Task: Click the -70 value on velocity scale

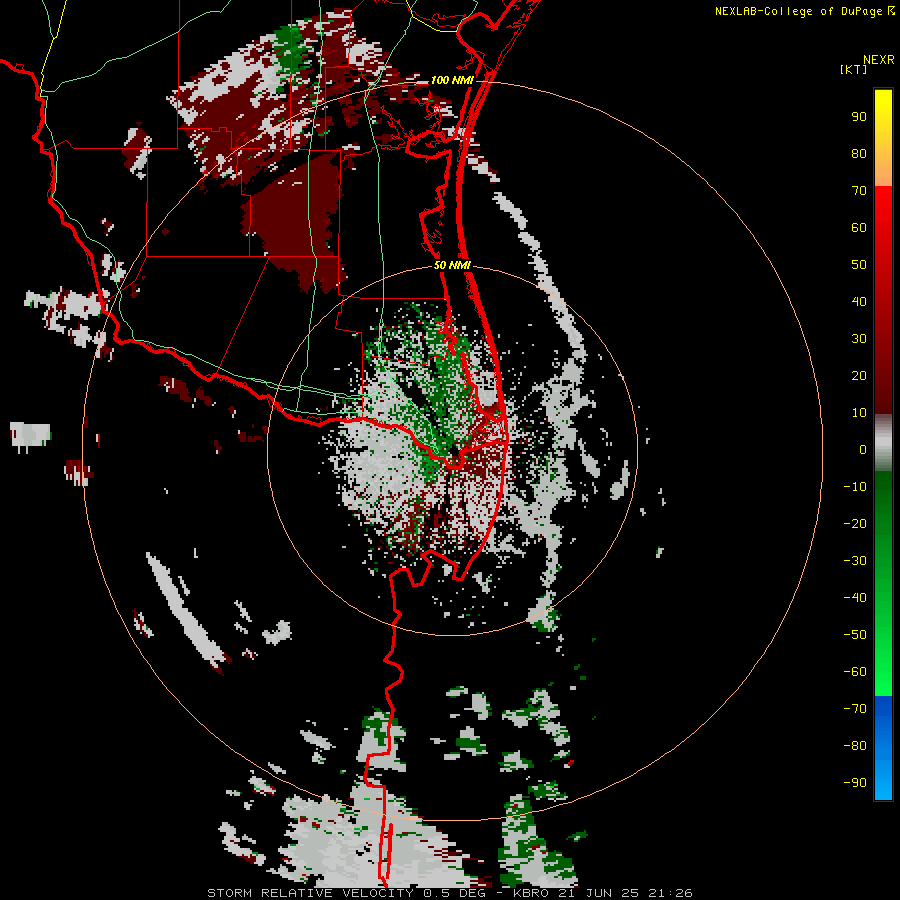Action: pos(855,709)
